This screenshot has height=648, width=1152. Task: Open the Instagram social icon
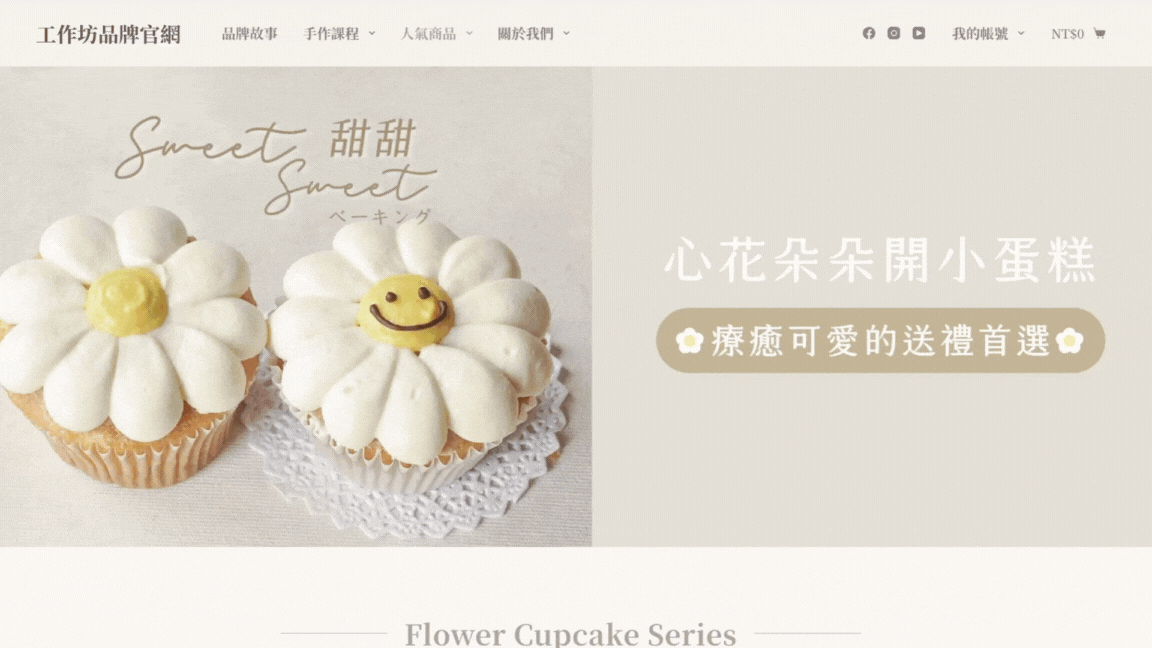(893, 33)
